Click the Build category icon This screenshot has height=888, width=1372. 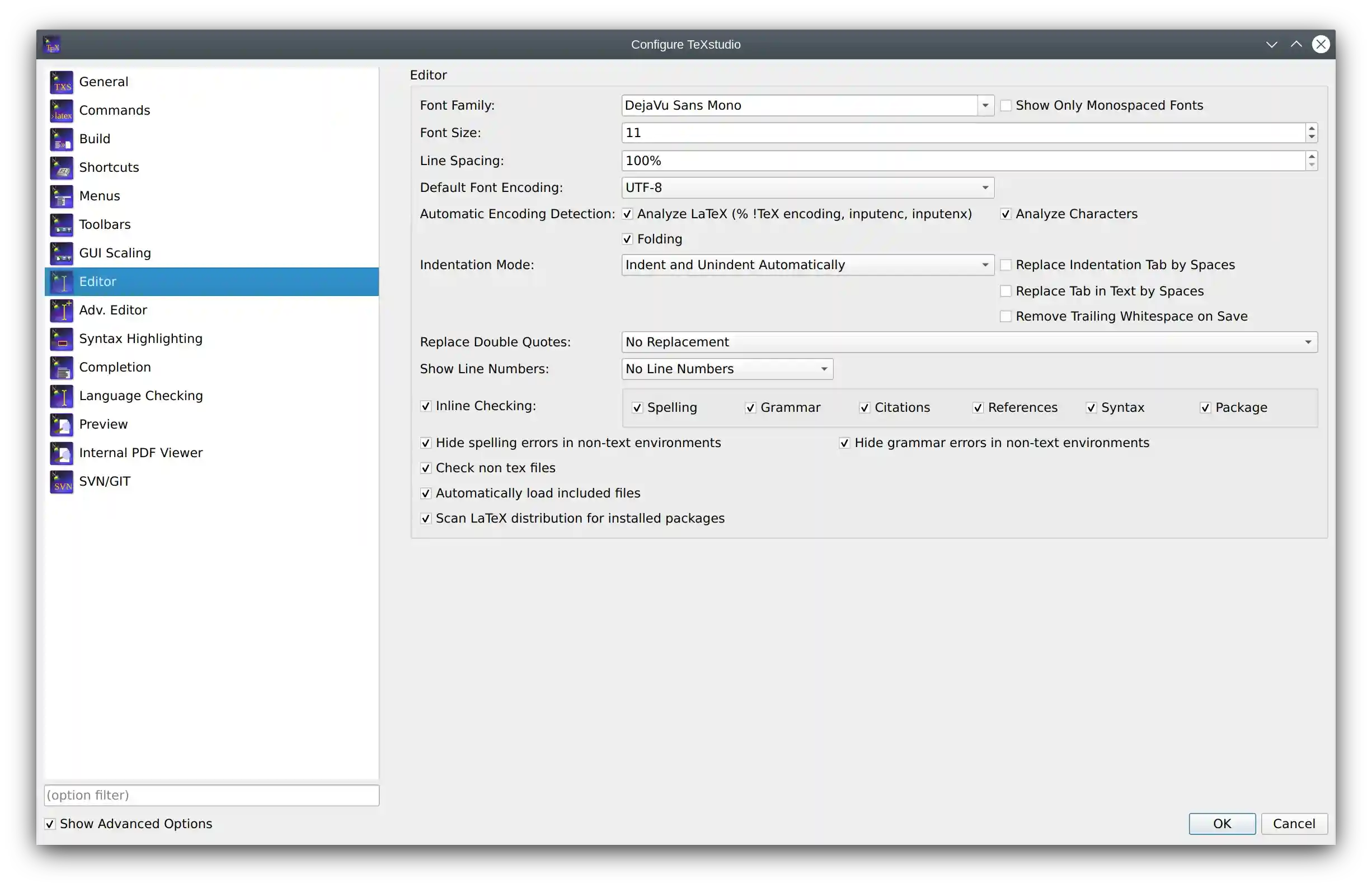pyautogui.click(x=62, y=139)
